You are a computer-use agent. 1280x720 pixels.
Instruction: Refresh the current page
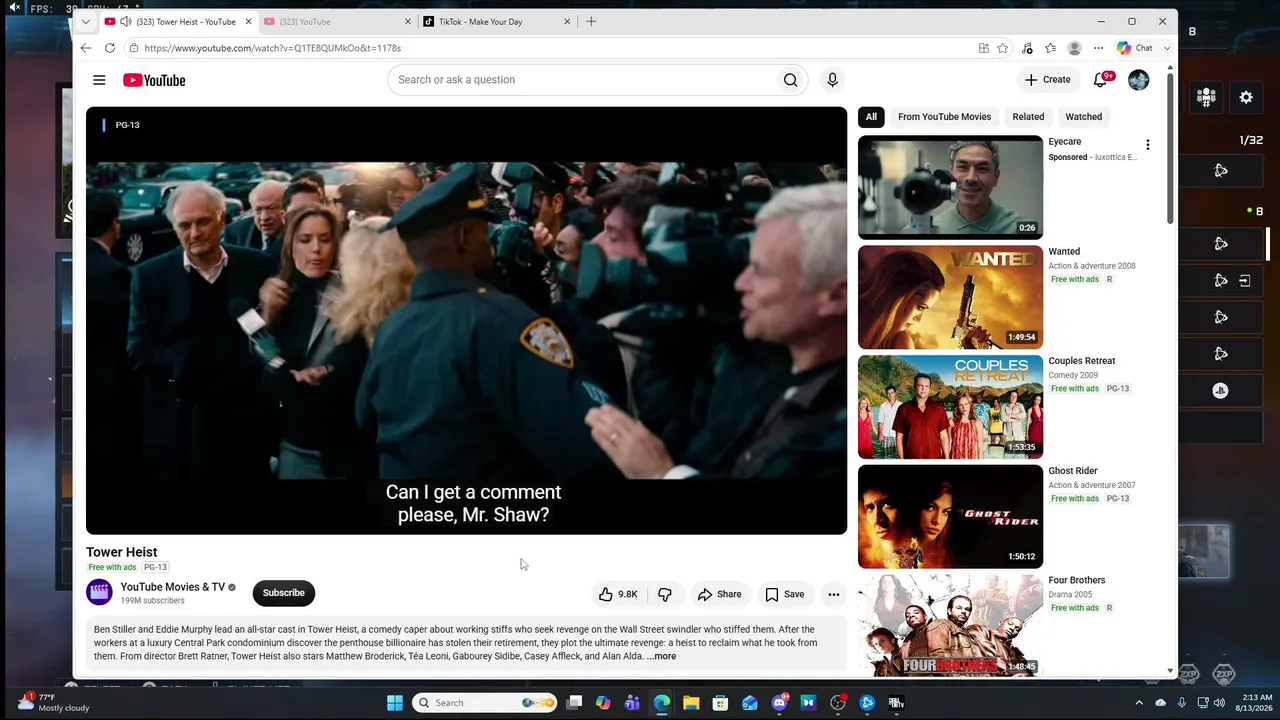(110, 48)
